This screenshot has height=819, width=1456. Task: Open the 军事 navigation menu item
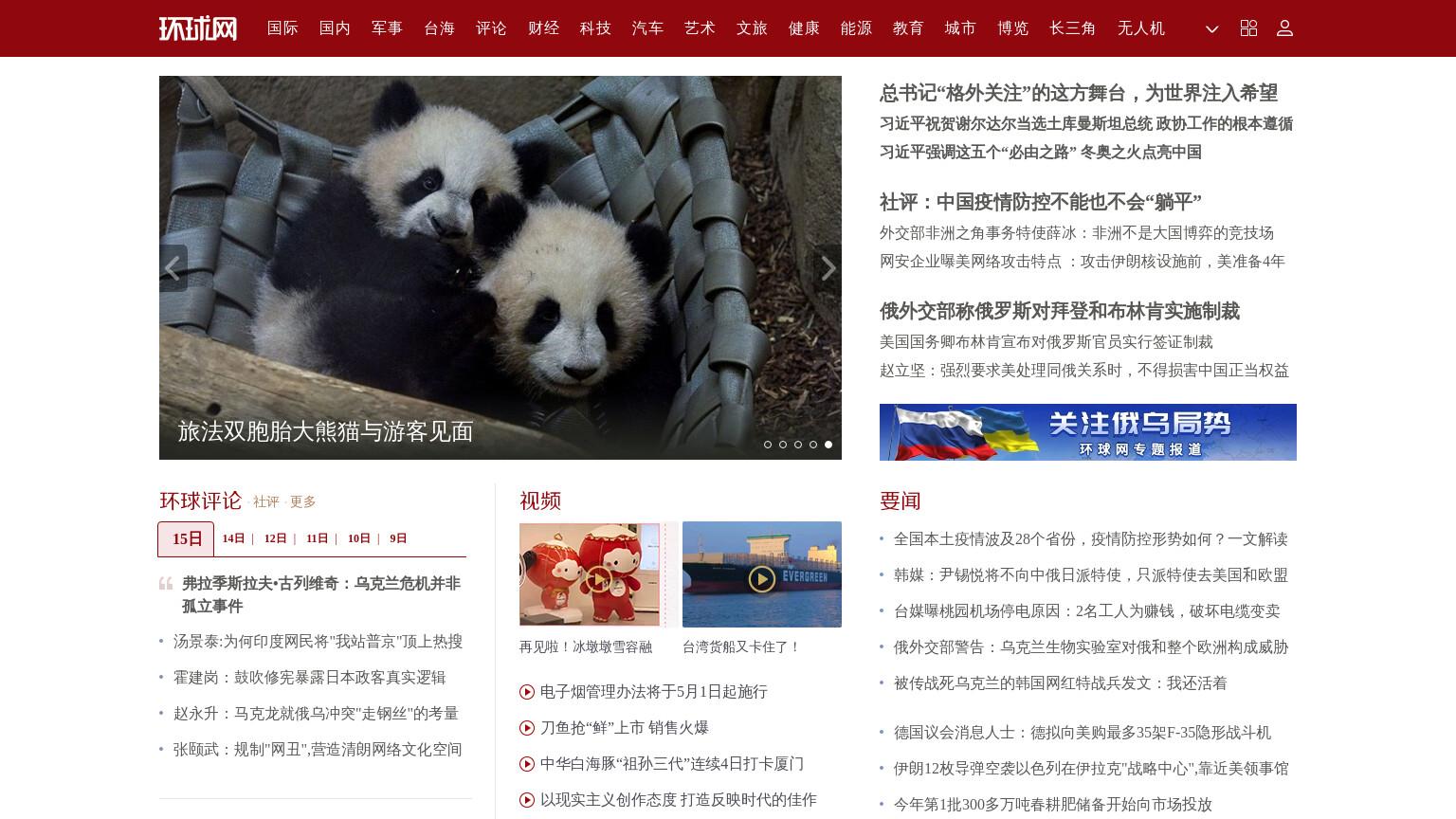[x=387, y=28]
